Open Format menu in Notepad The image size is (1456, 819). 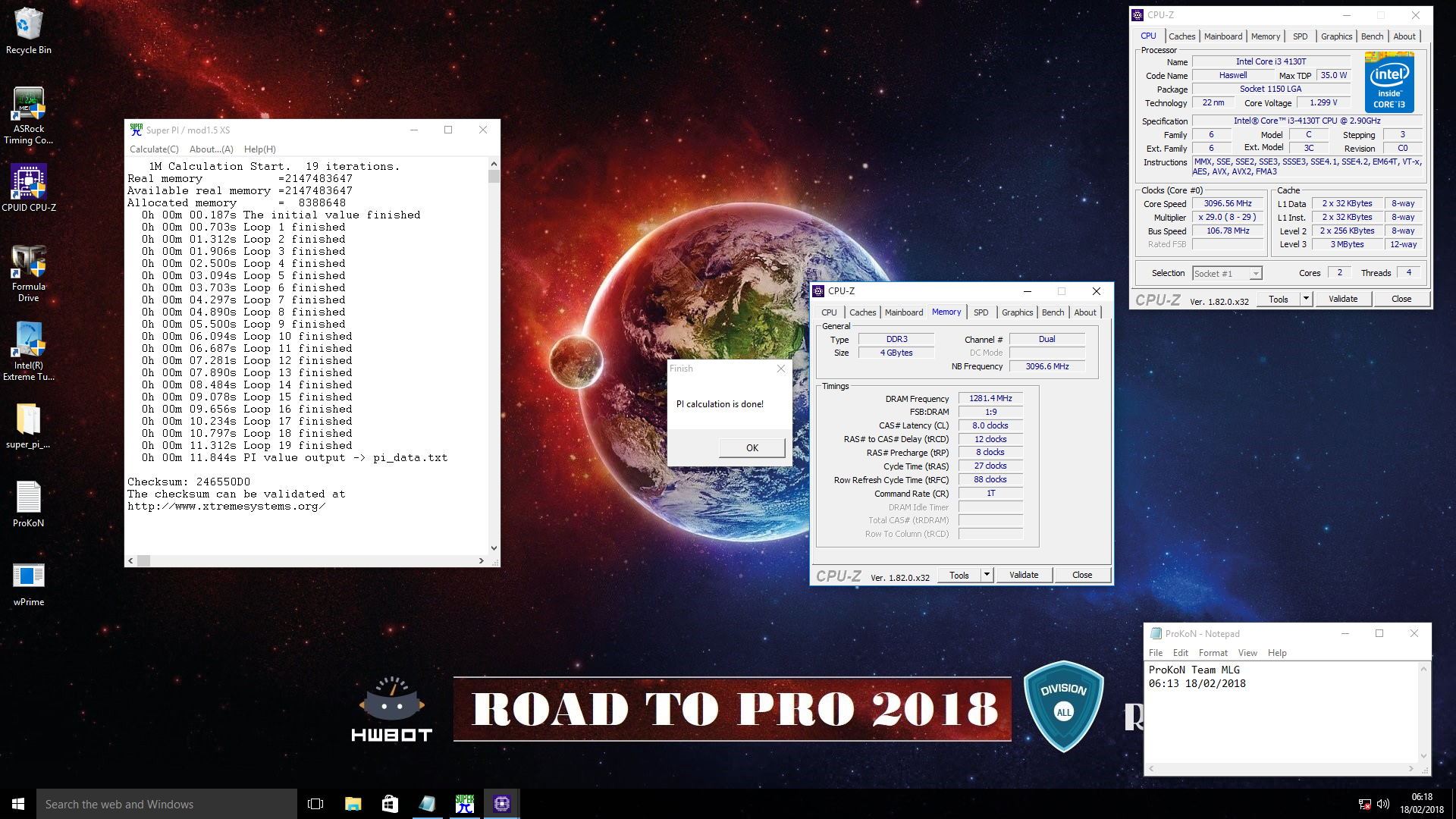1213,653
